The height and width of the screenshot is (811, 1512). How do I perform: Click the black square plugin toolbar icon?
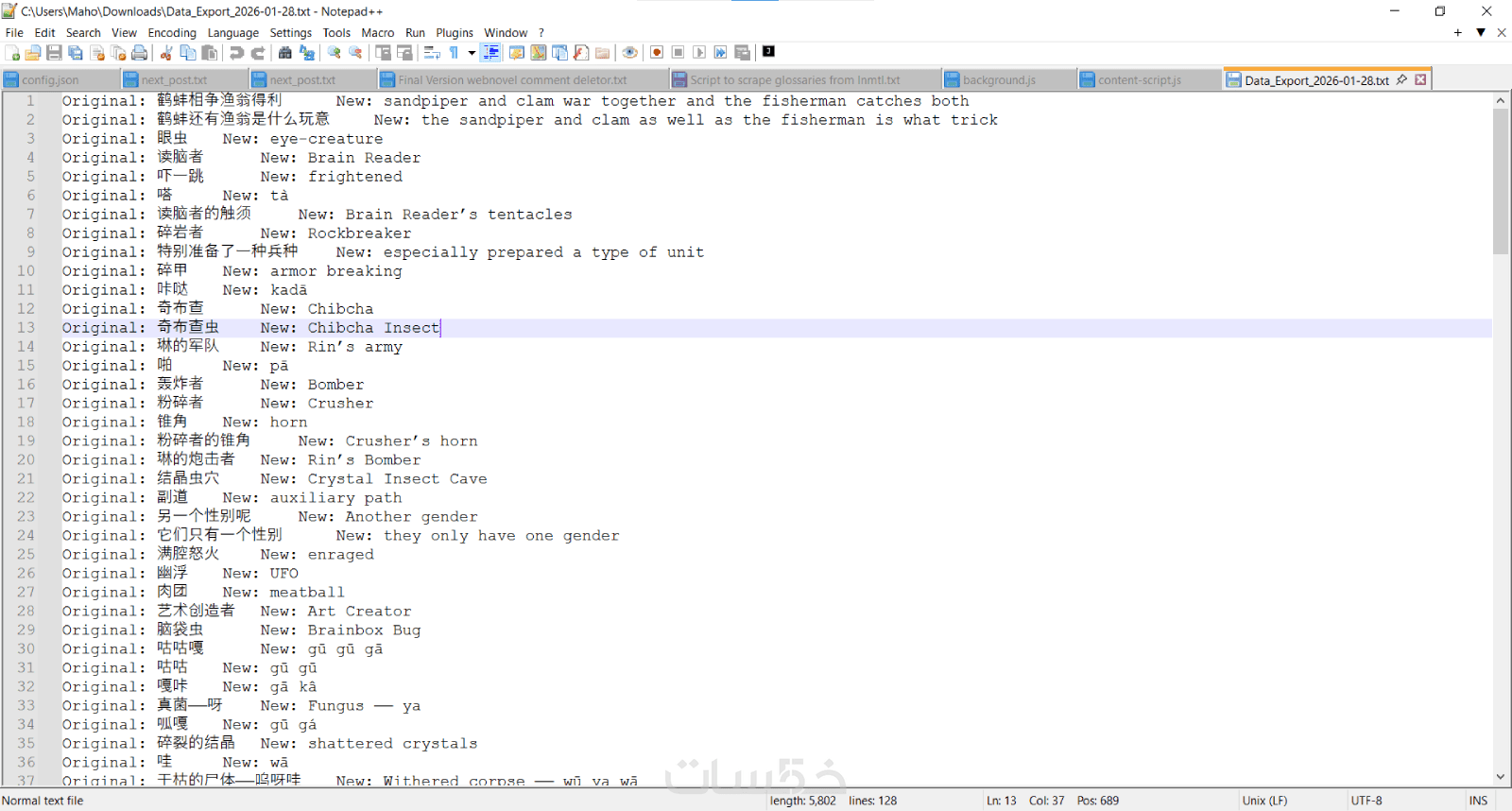769,52
